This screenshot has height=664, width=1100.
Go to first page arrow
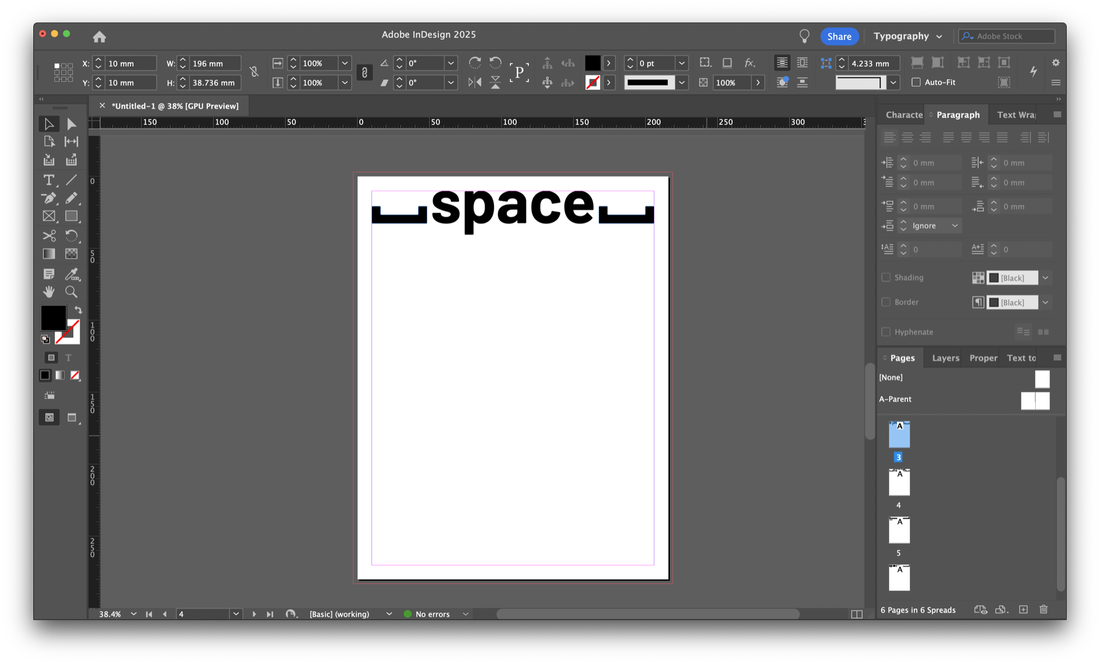(x=149, y=614)
